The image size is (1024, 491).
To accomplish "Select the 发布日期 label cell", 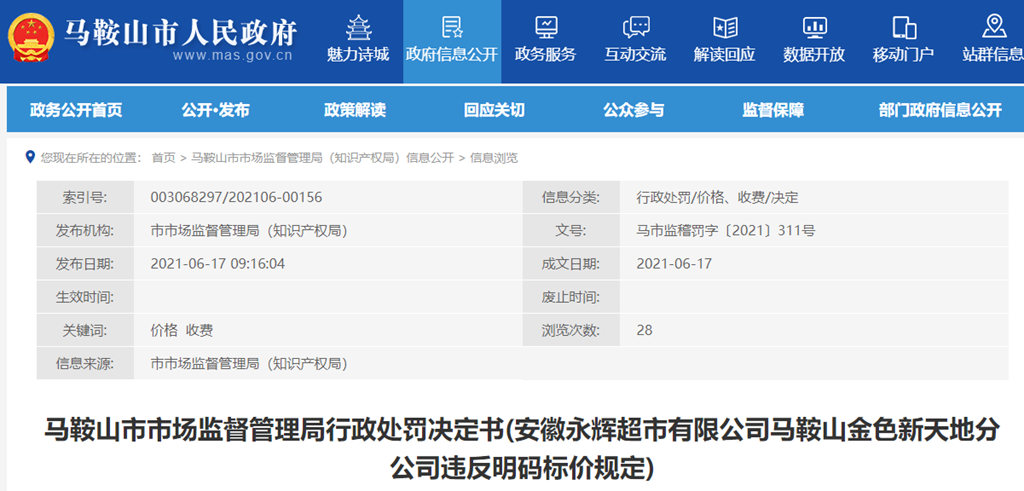I will [85, 264].
